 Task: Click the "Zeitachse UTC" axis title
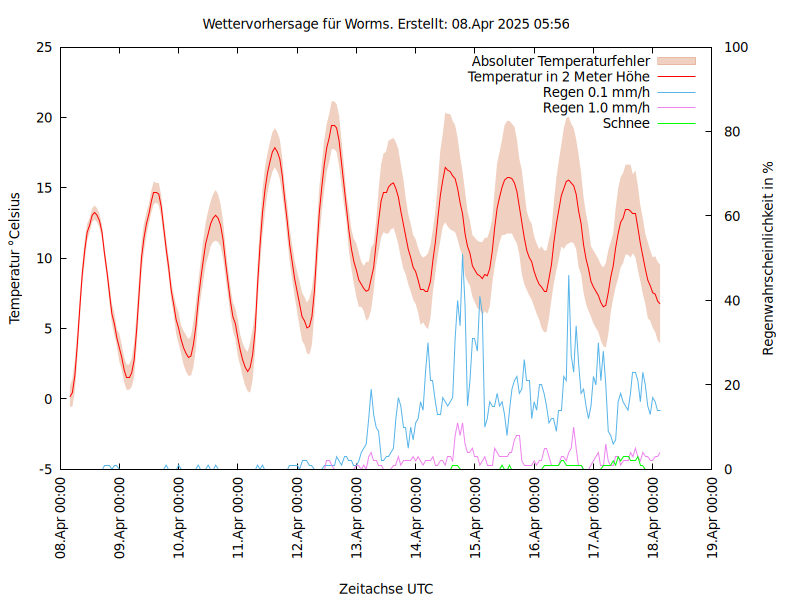click(x=386, y=588)
